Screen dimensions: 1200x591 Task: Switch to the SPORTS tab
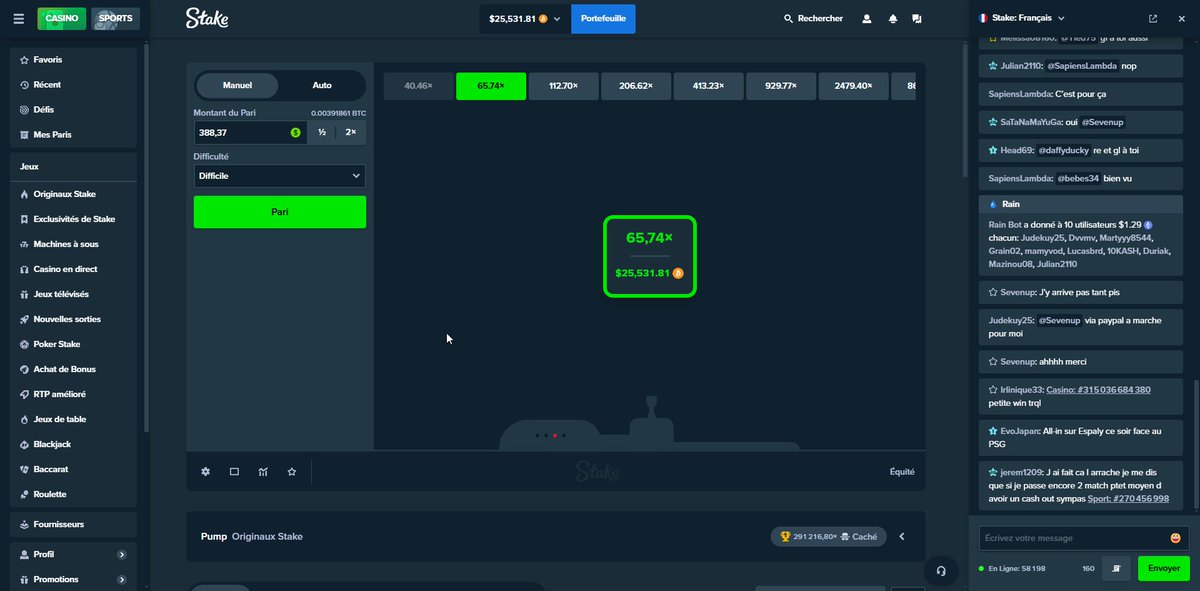115,18
